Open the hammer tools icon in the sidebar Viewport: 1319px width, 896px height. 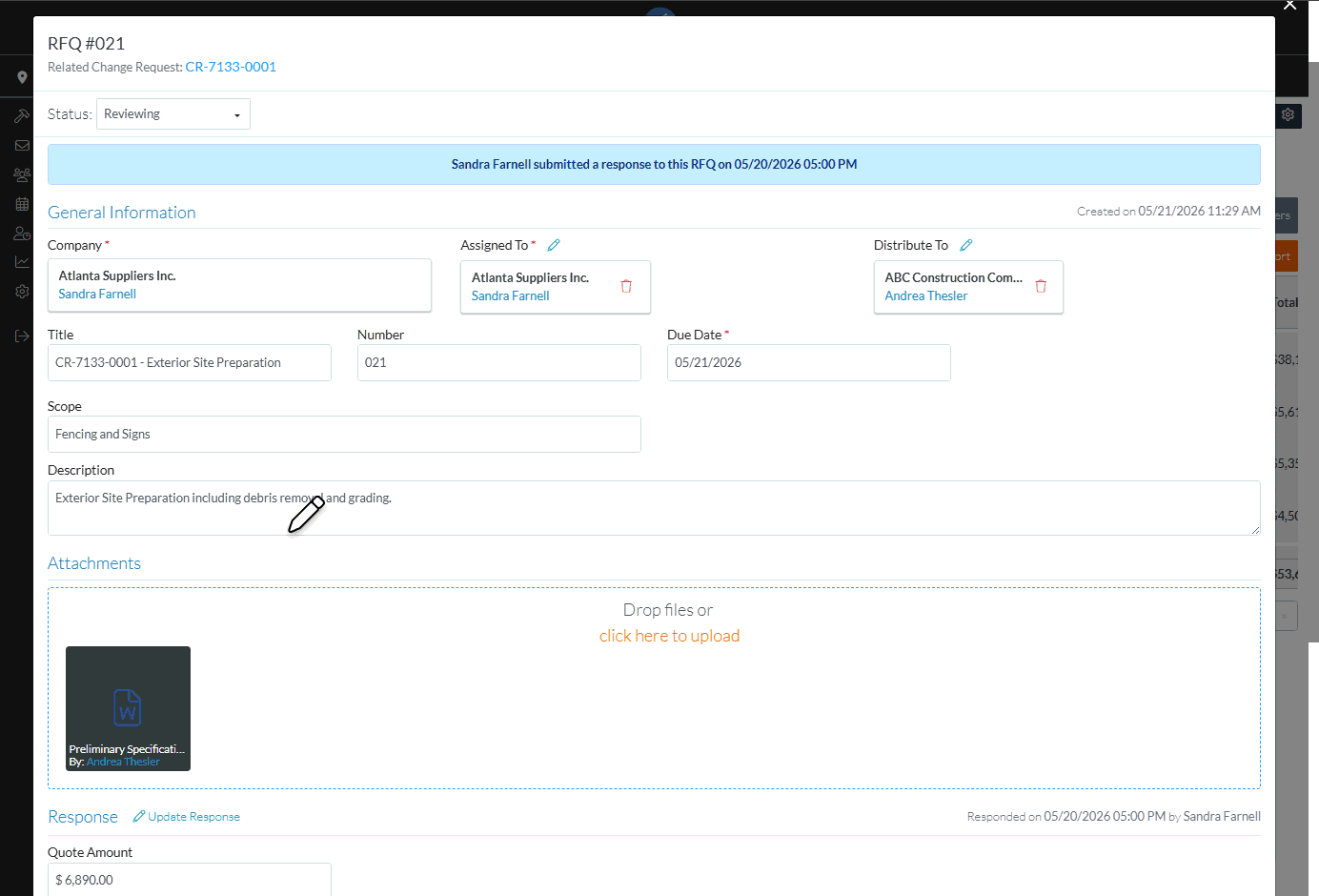pos(22,116)
